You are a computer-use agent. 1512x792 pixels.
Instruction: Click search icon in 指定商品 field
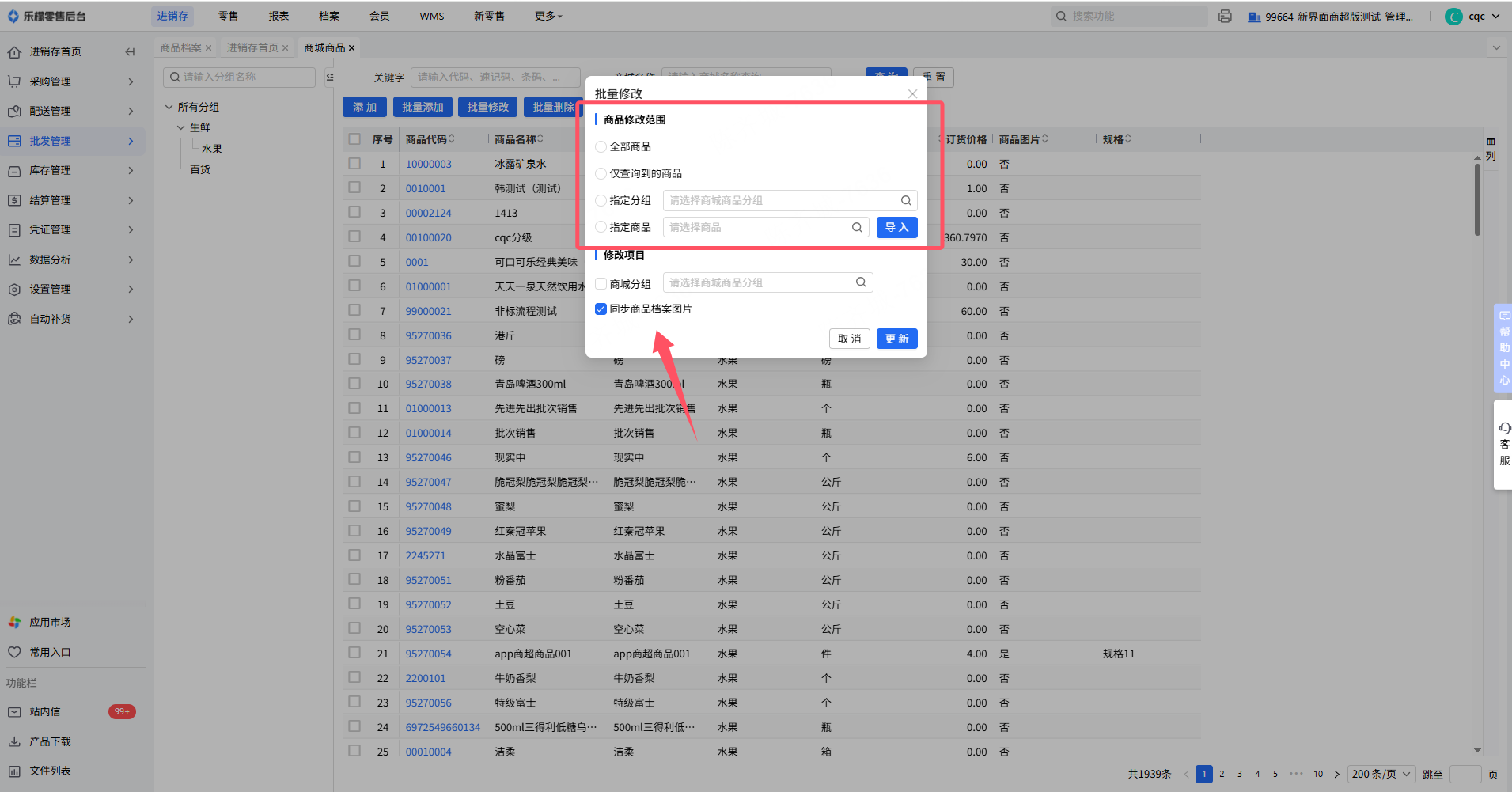tap(857, 227)
